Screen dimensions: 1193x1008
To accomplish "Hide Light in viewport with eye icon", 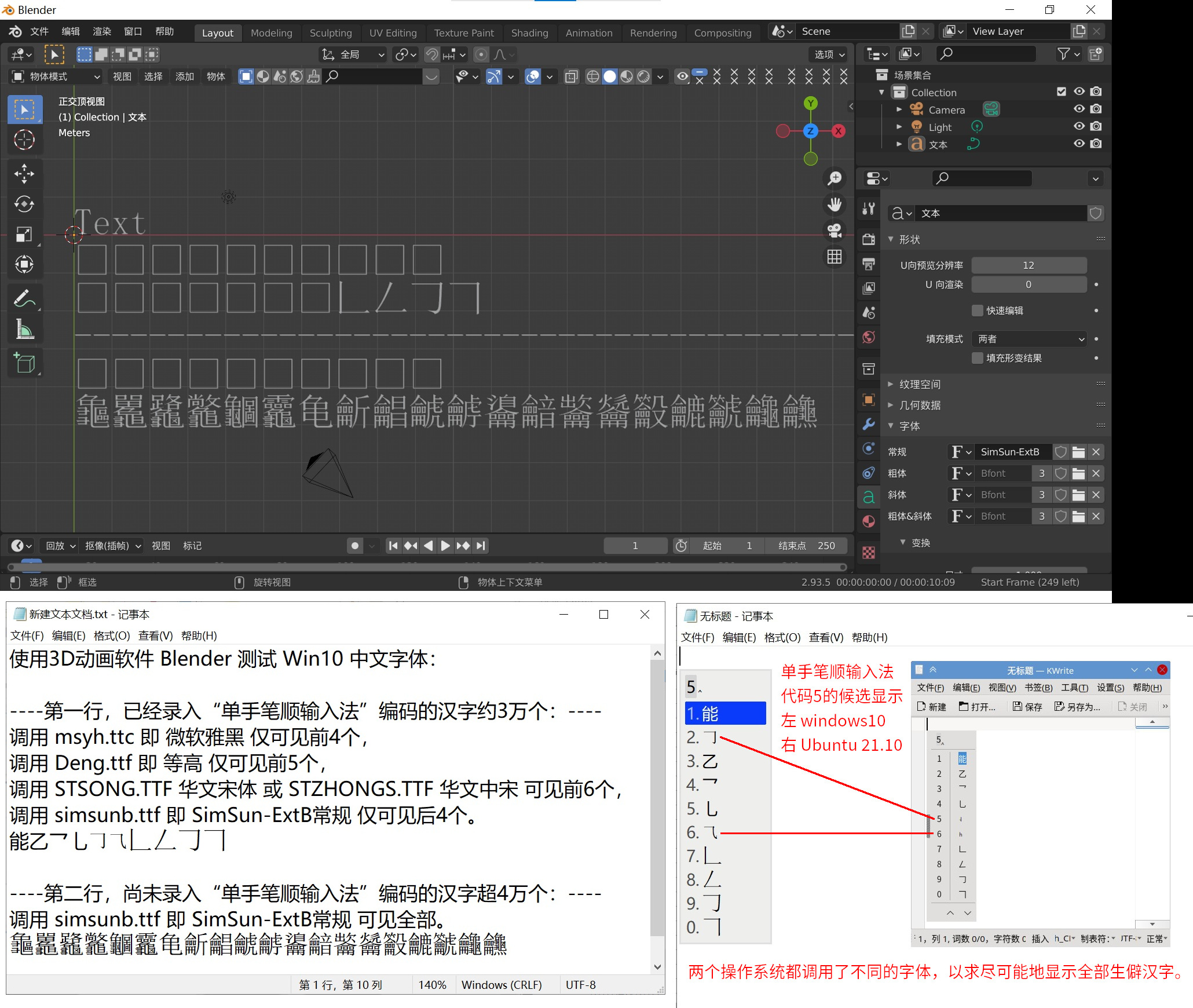I will pos(1079,126).
